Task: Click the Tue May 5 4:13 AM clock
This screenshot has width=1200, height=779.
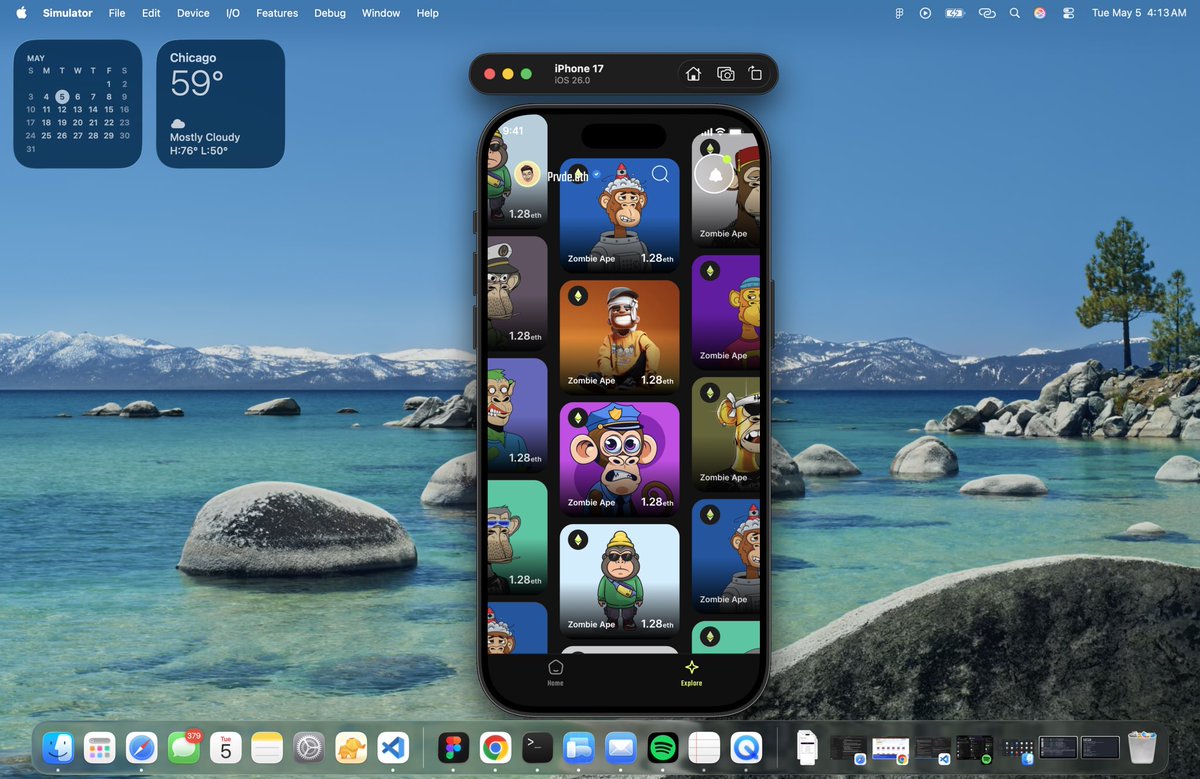Action: click(x=1138, y=13)
